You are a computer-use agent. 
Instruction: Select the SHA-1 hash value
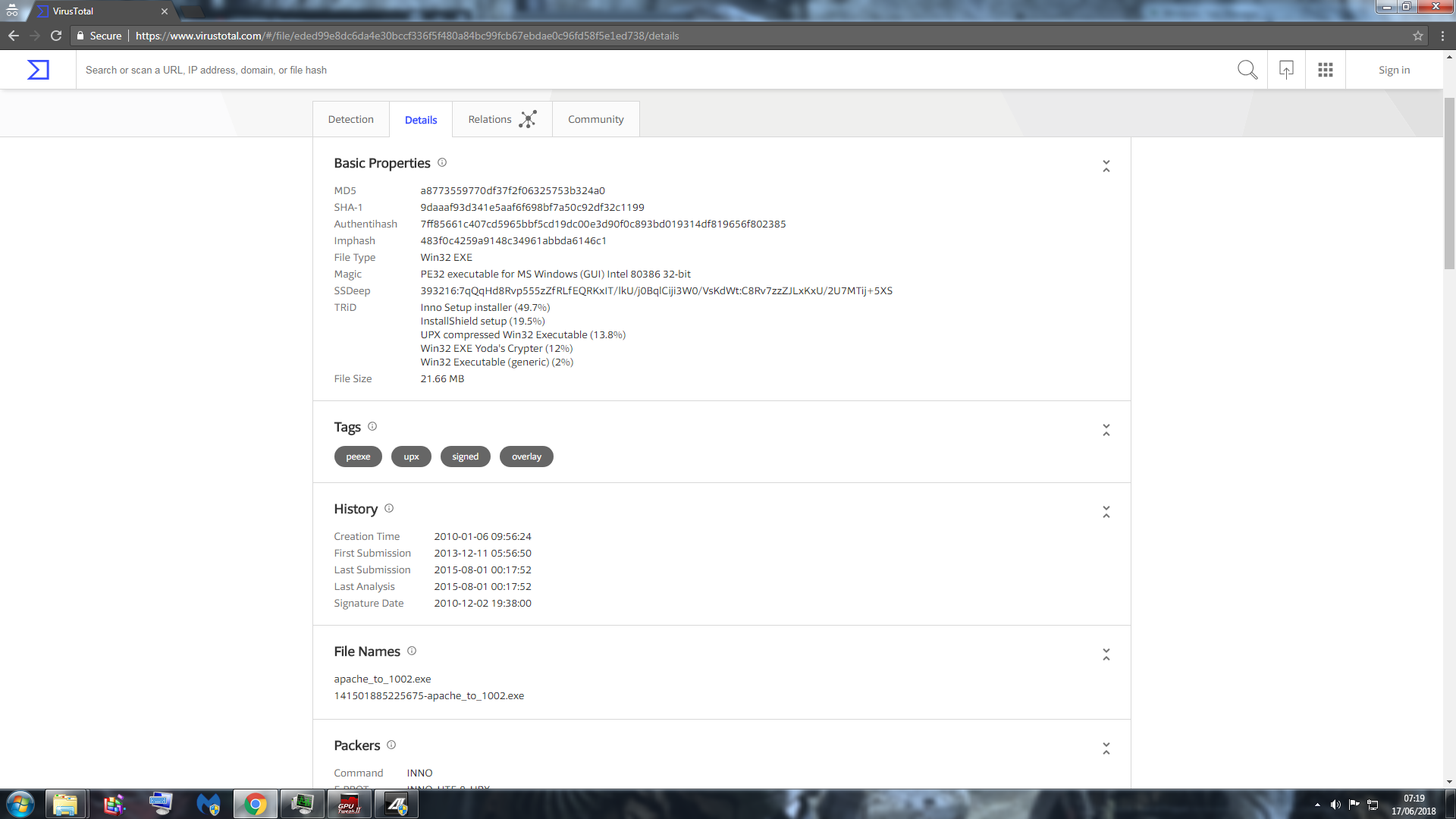pos(532,207)
